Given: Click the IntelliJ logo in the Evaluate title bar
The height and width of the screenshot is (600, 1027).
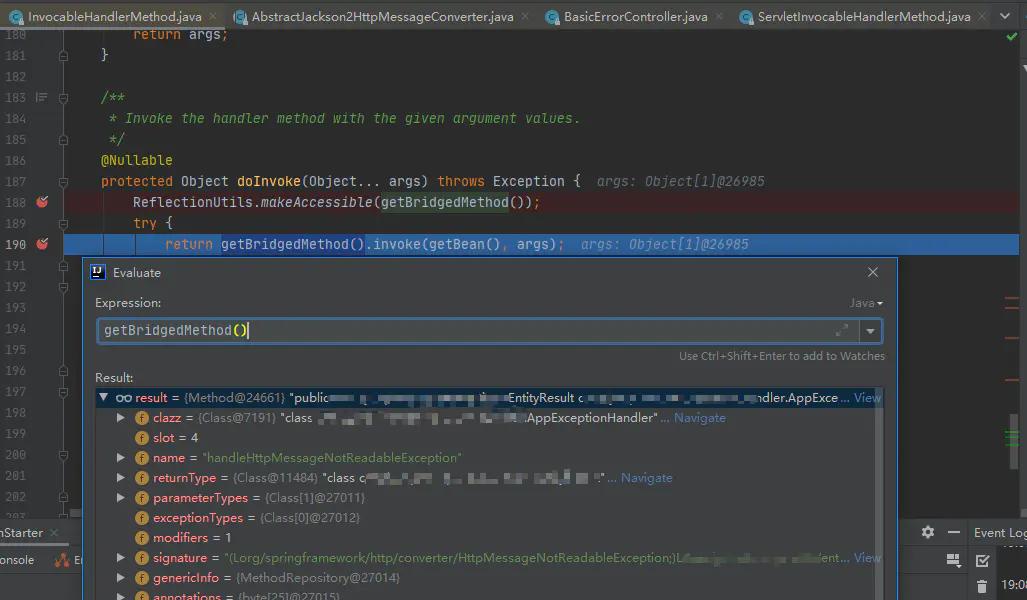Looking at the screenshot, I should (x=98, y=272).
